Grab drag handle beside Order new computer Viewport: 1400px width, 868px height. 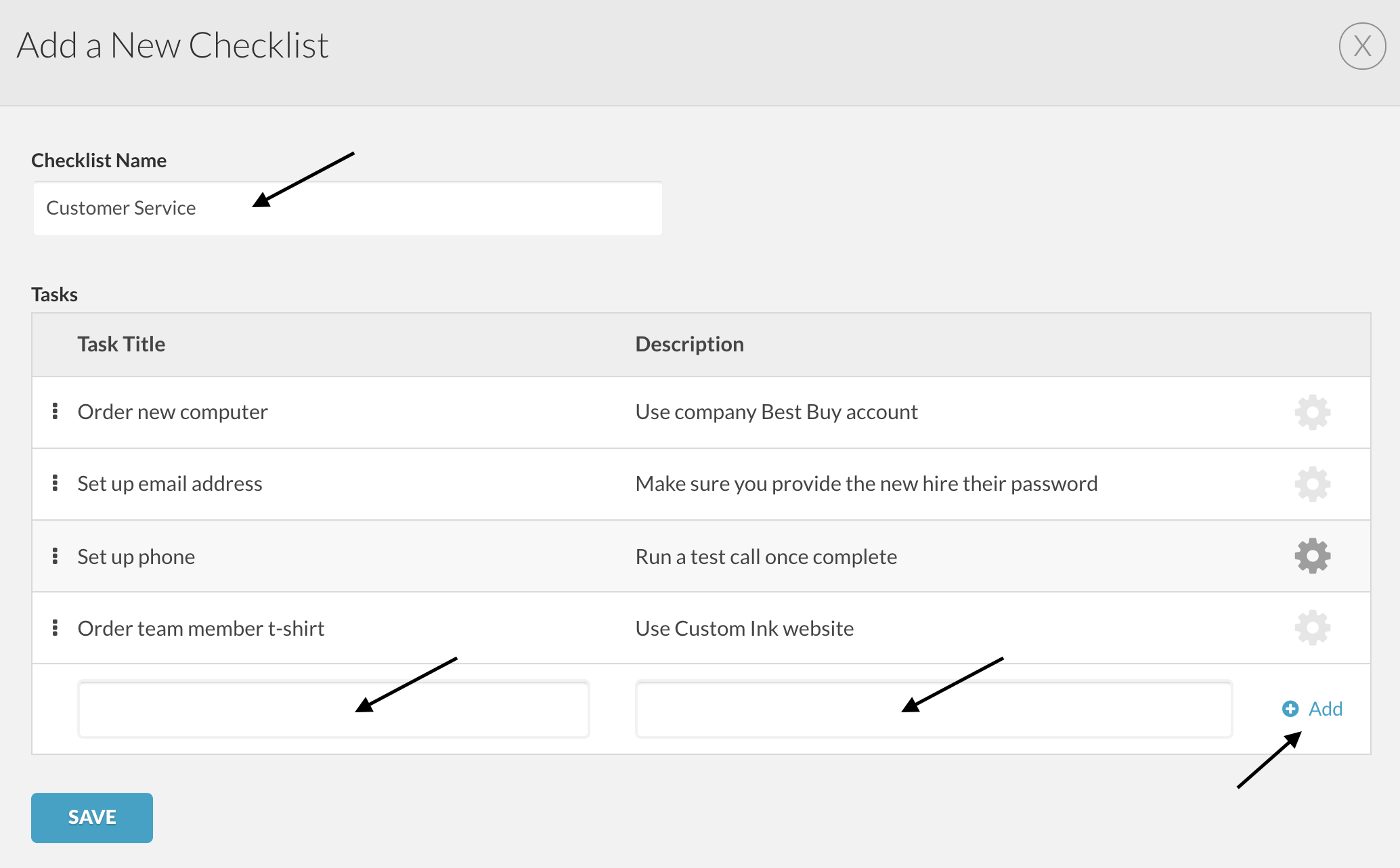tap(55, 412)
